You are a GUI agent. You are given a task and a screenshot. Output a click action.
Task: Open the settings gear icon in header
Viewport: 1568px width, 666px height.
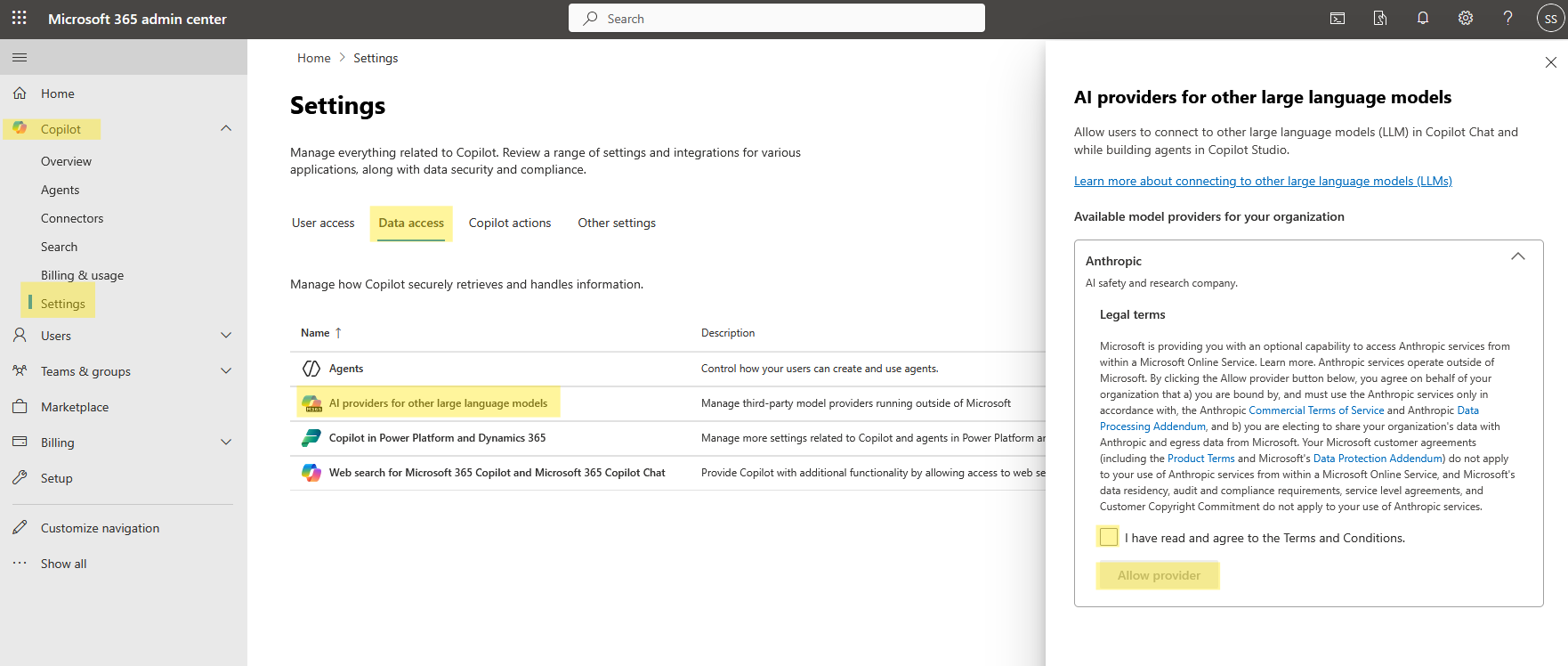[1466, 19]
